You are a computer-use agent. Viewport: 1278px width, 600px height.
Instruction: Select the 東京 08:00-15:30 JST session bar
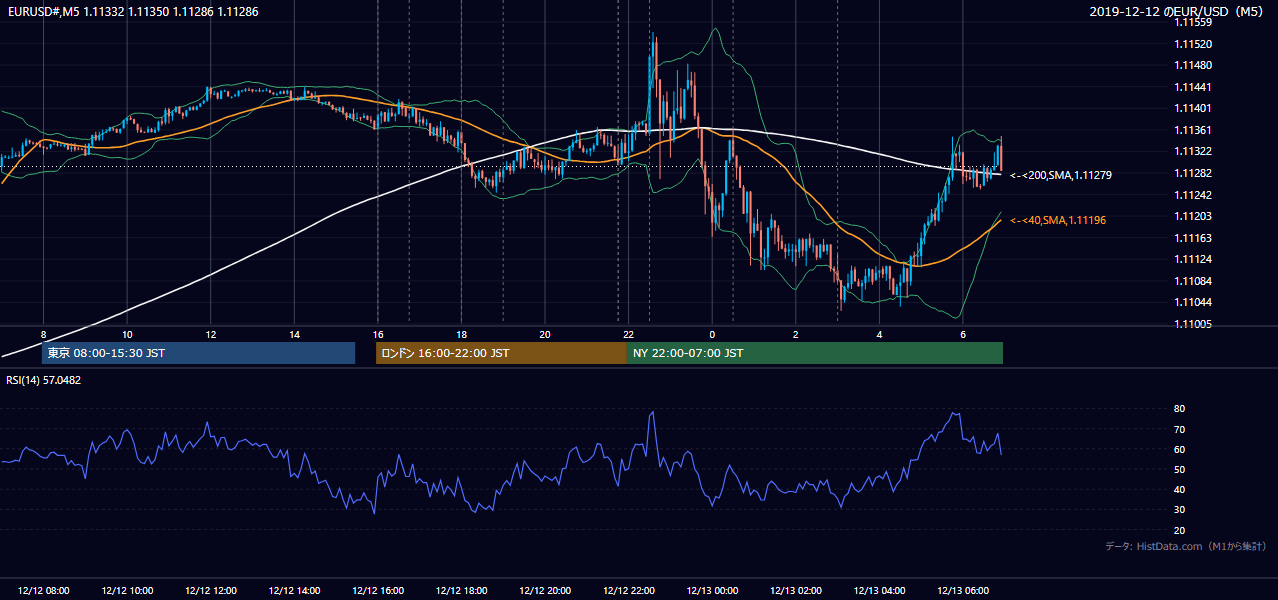(198, 353)
